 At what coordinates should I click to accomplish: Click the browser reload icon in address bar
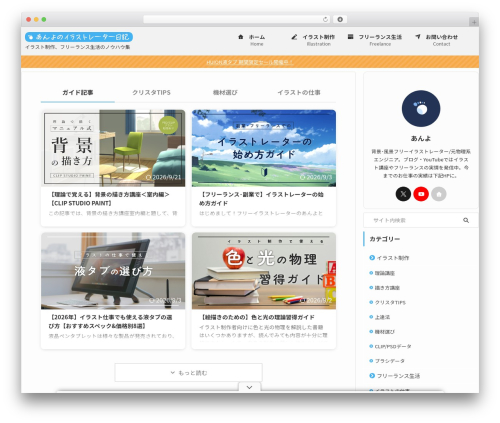click(325, 19)
